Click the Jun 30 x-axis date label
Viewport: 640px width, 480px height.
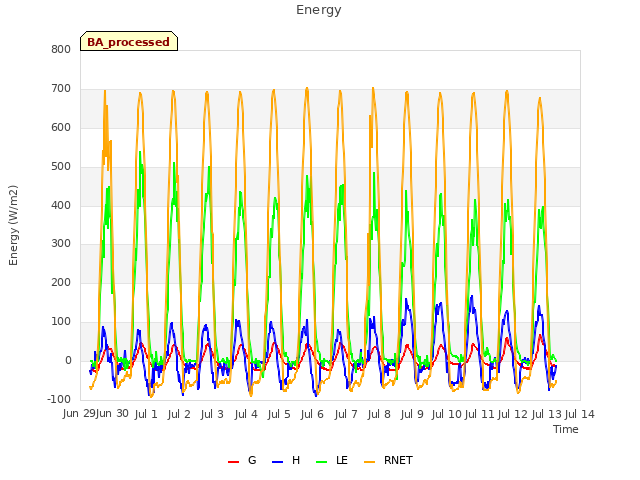112,414
